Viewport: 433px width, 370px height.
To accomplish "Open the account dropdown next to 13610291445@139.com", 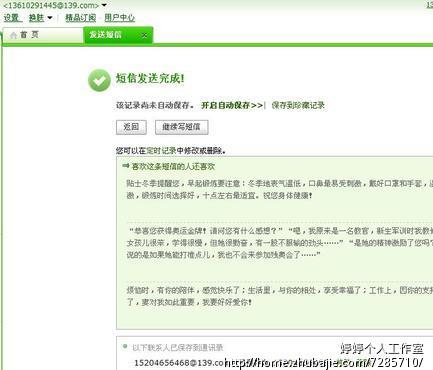I will coord(104,5).
